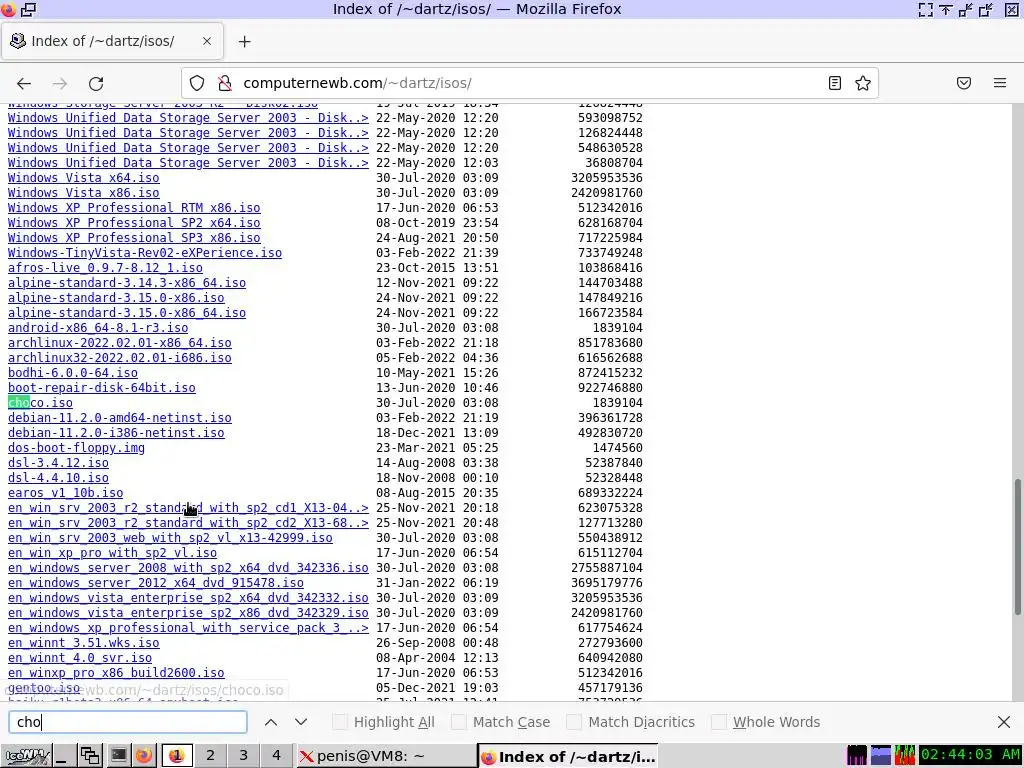Viewport: 1024px width, 768px height.
Task: Select the Index of /~dartz/isos/ tab
Action: click(x=112, y=41)
